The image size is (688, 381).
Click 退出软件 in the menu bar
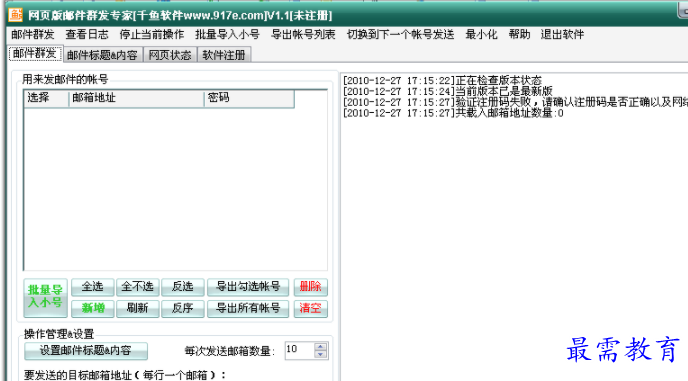pyautogui.click(x=563, y=35)
